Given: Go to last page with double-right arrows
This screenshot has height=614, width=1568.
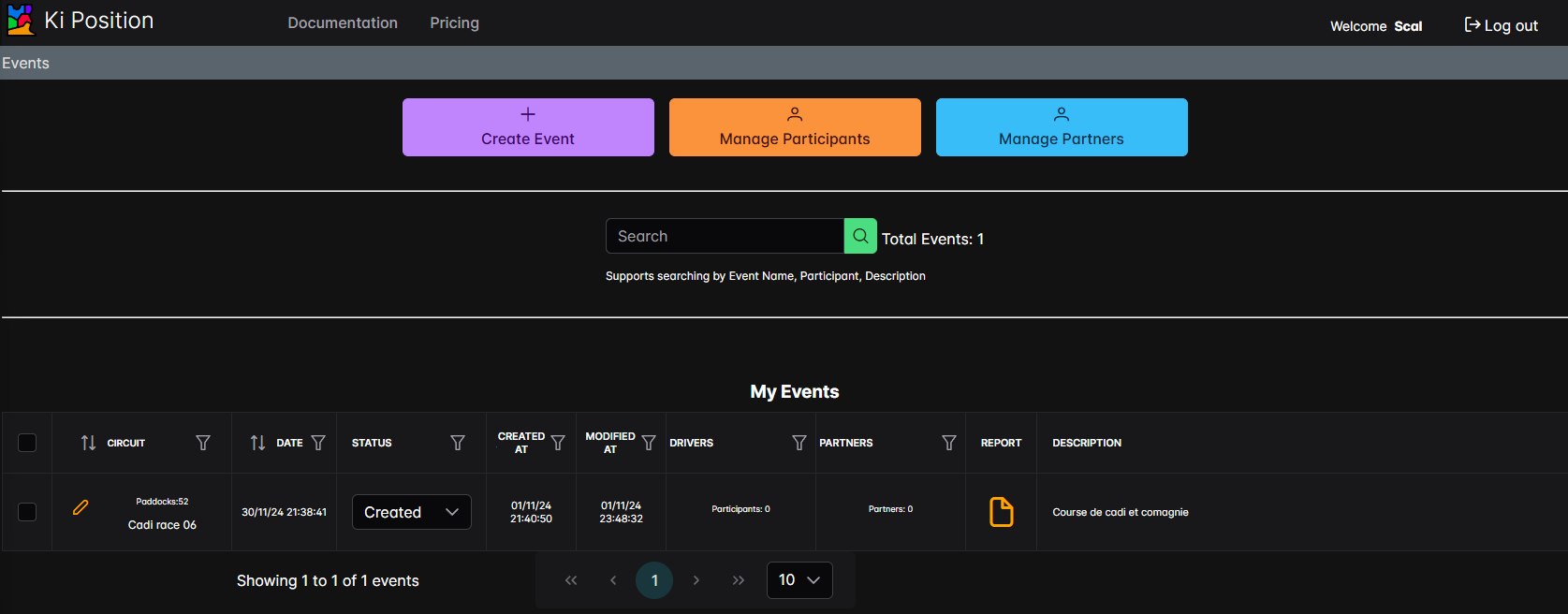Looking at the screenshot, I should (x=739, y=580).
